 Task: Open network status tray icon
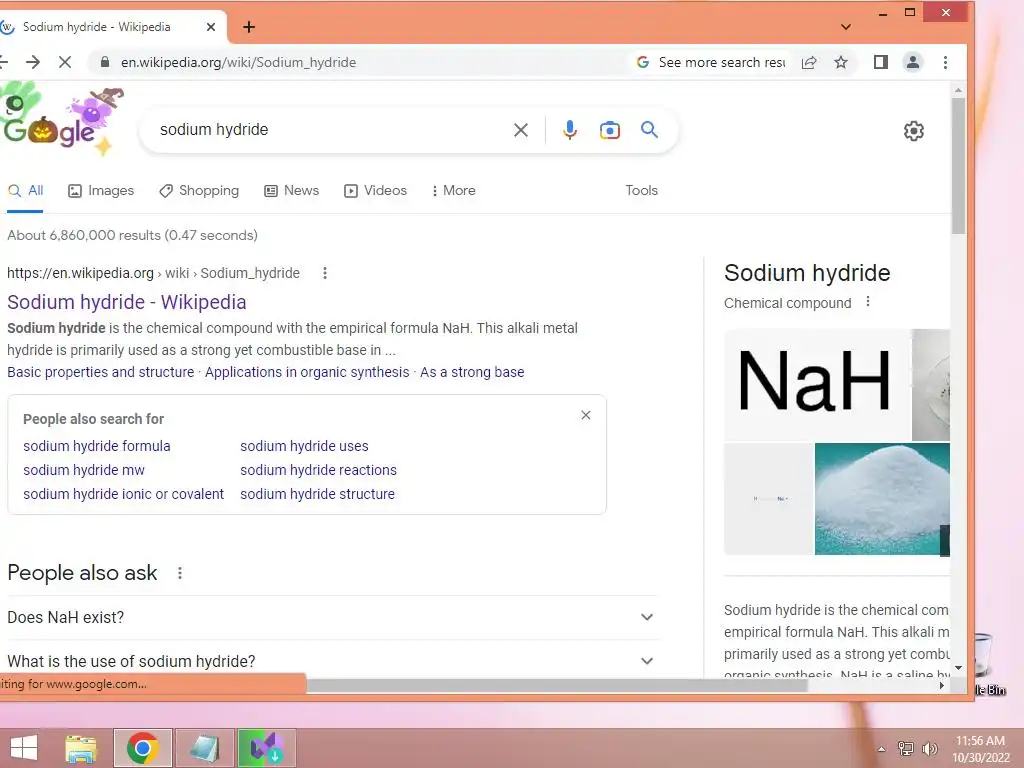[905, 749]
